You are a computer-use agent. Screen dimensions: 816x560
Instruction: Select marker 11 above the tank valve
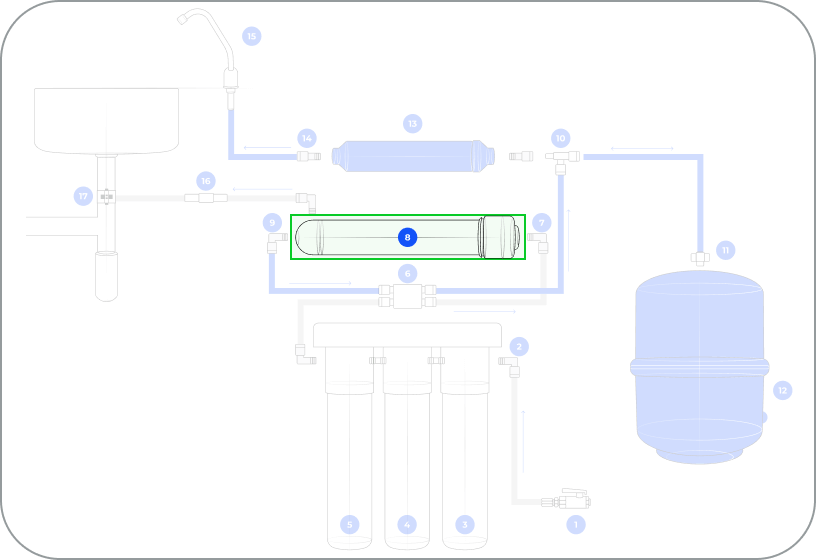726,249
